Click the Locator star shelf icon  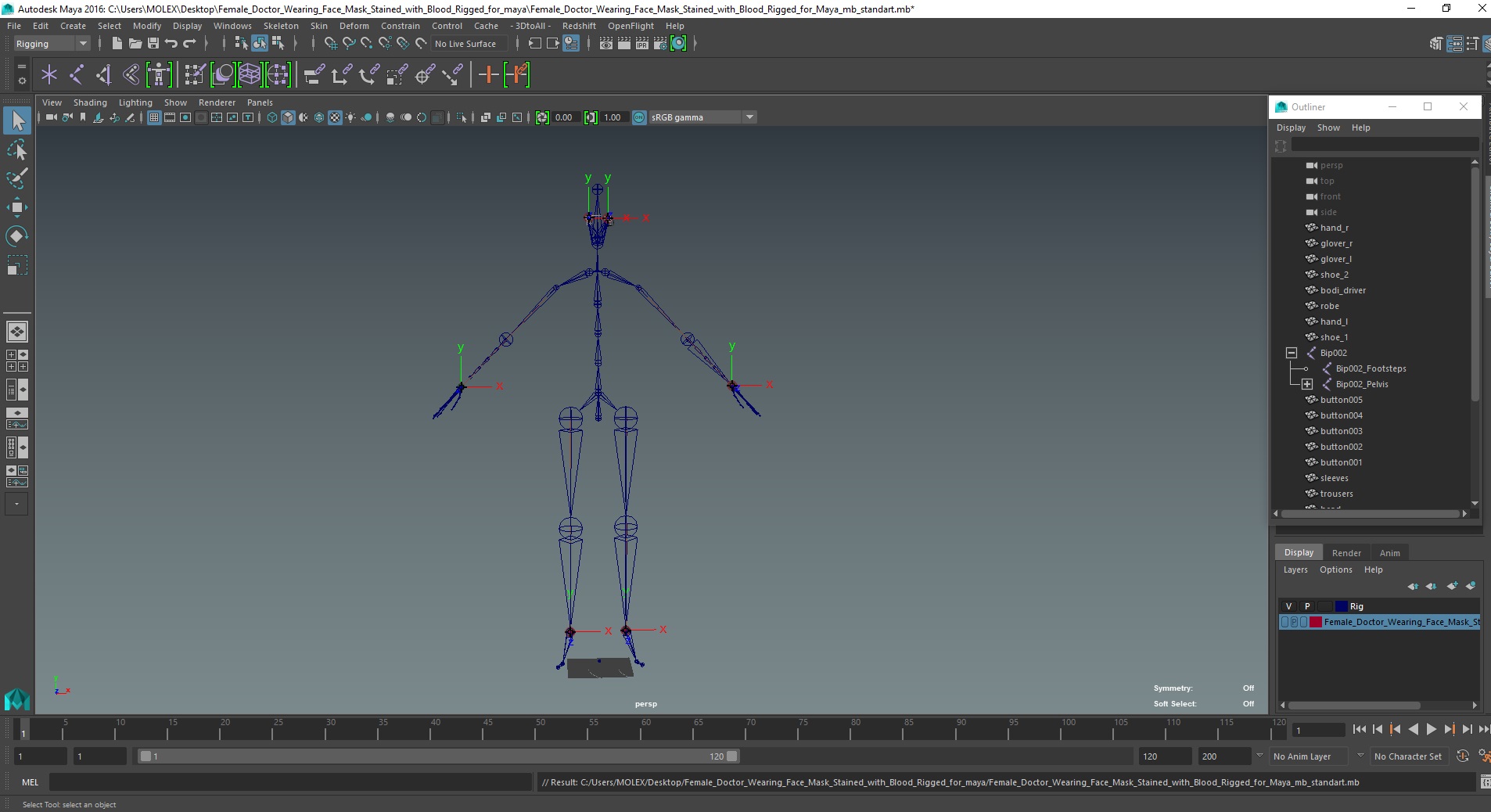click(49, 75)
